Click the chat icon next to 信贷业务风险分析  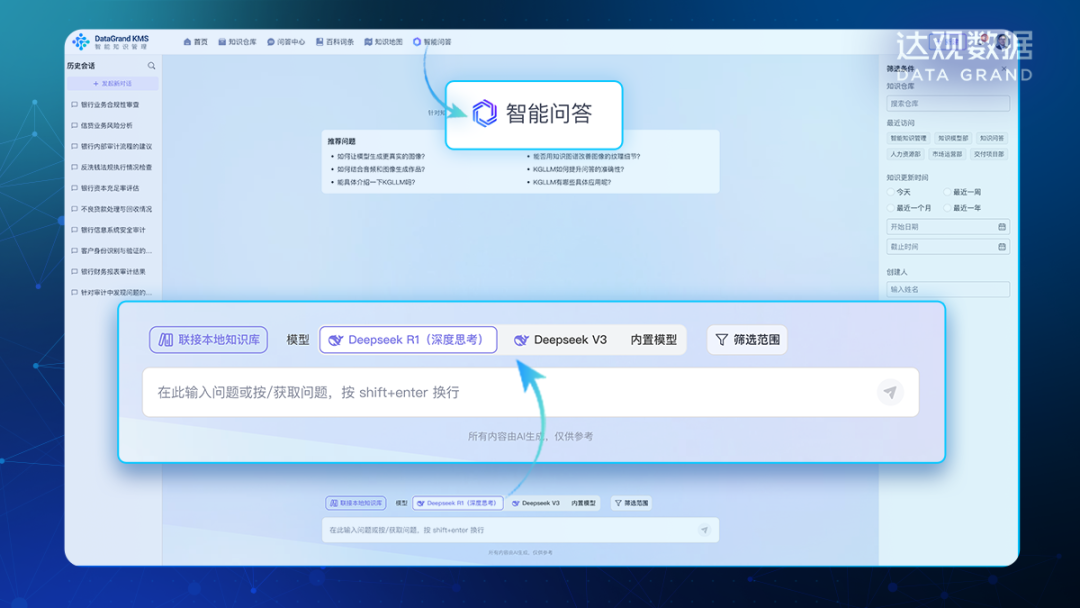(x=74, y=126)
